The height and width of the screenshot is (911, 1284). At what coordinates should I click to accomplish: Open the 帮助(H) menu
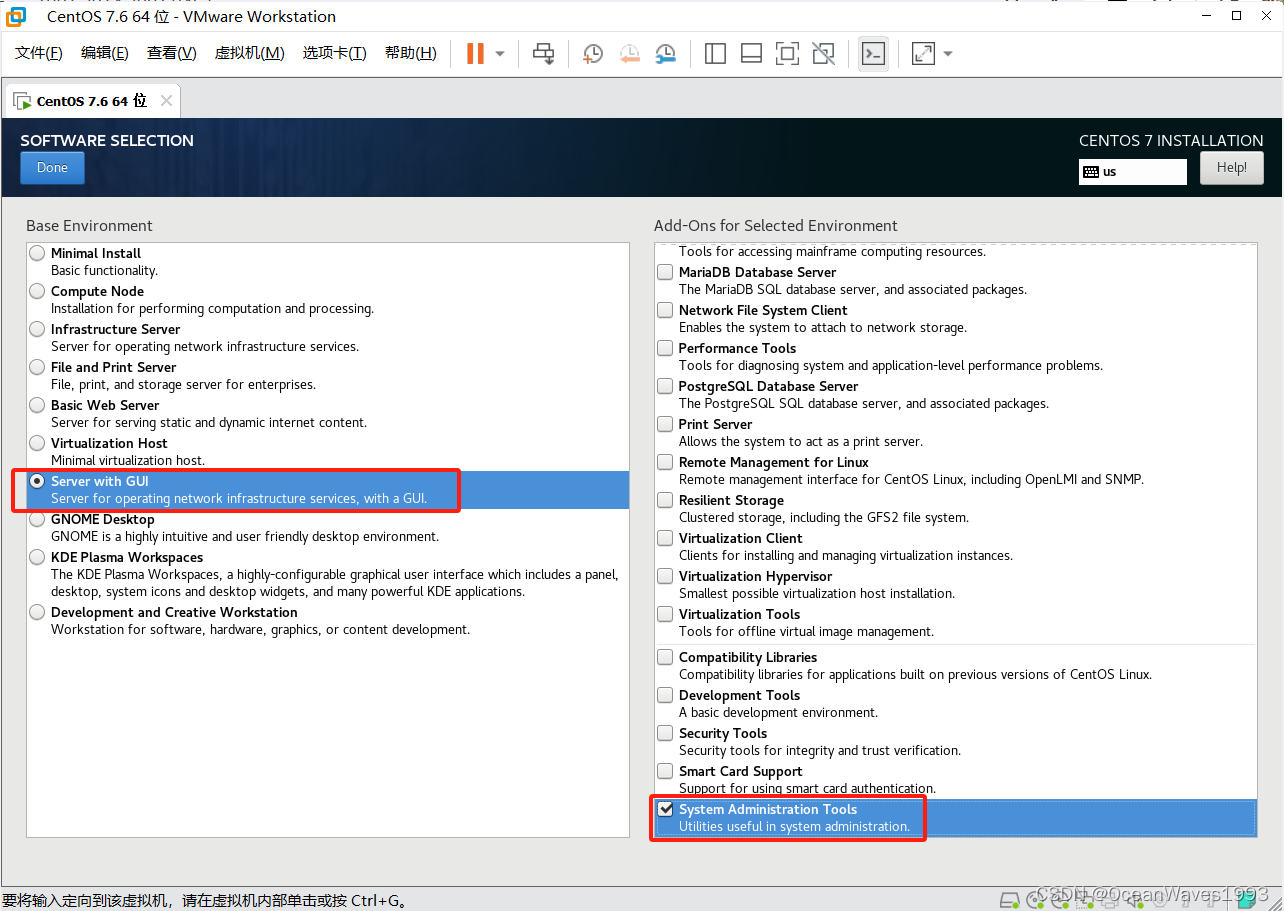(x=411, y=53)
